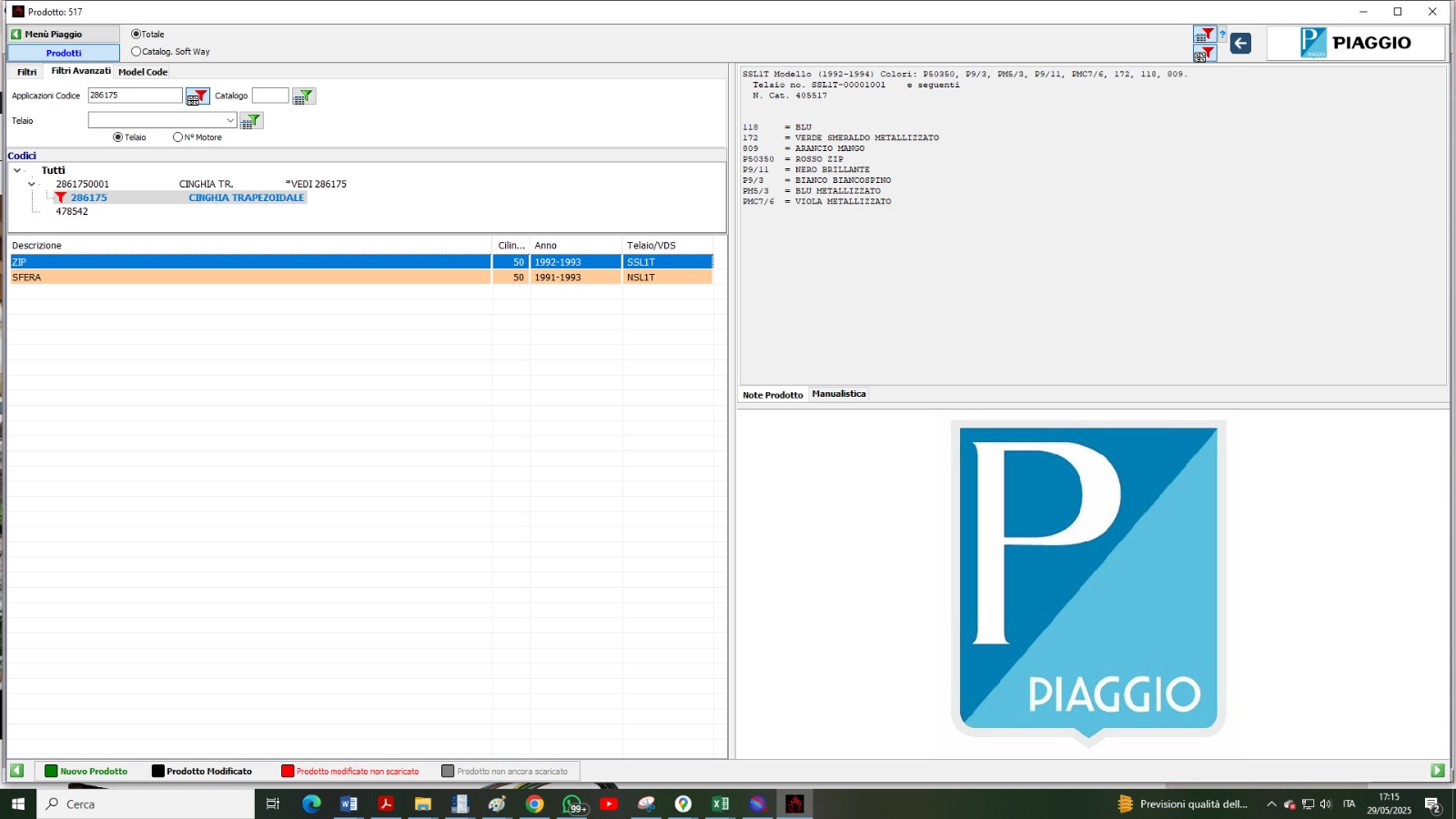Click the blue question mark help icon
The height and width of the screenshot is (819, 1456).
pyautogui.click(x=1222, y=35)
